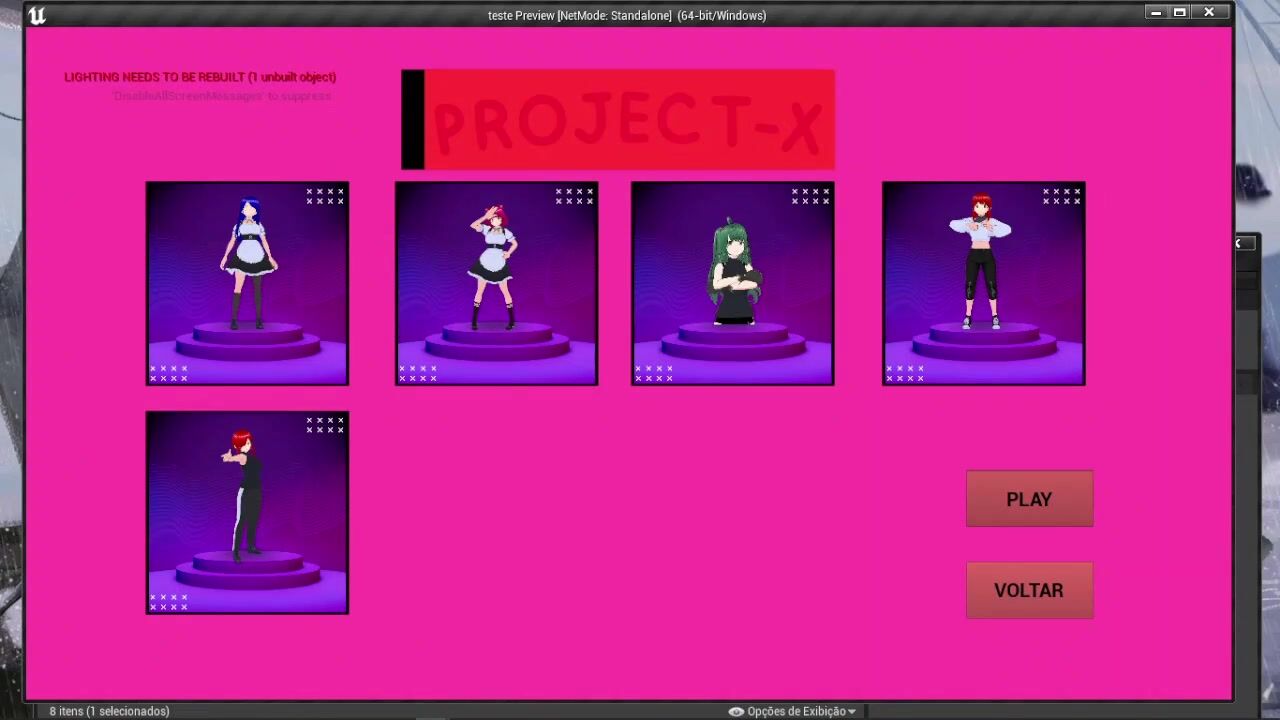Minimize the teste Preview window
This screenshot has width=1280, height=720.
pyautogui.click(x=1156, y=13)
